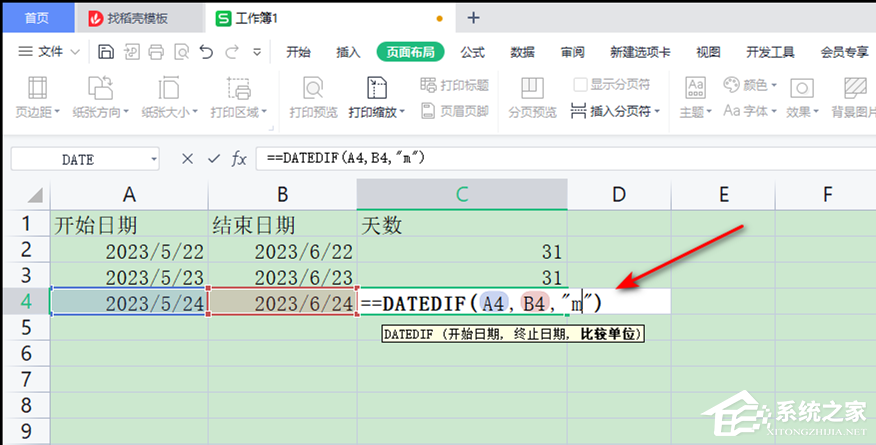This screenshot has height=445, width=876.
Task: Switch to the 开发工具 ribbon tab
Action: point(770,52)
